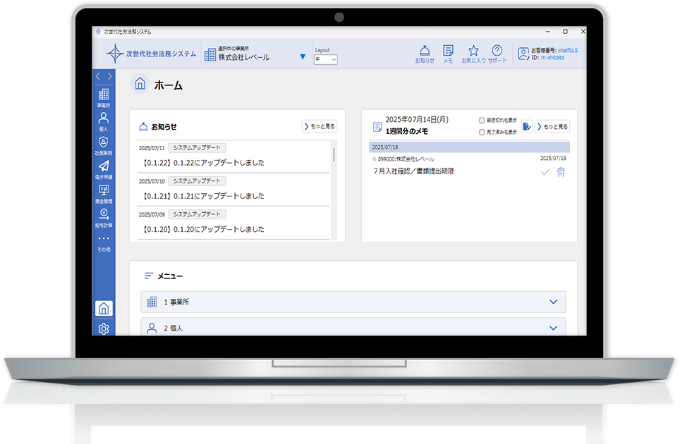Open サポート help icon

point(498,52)
